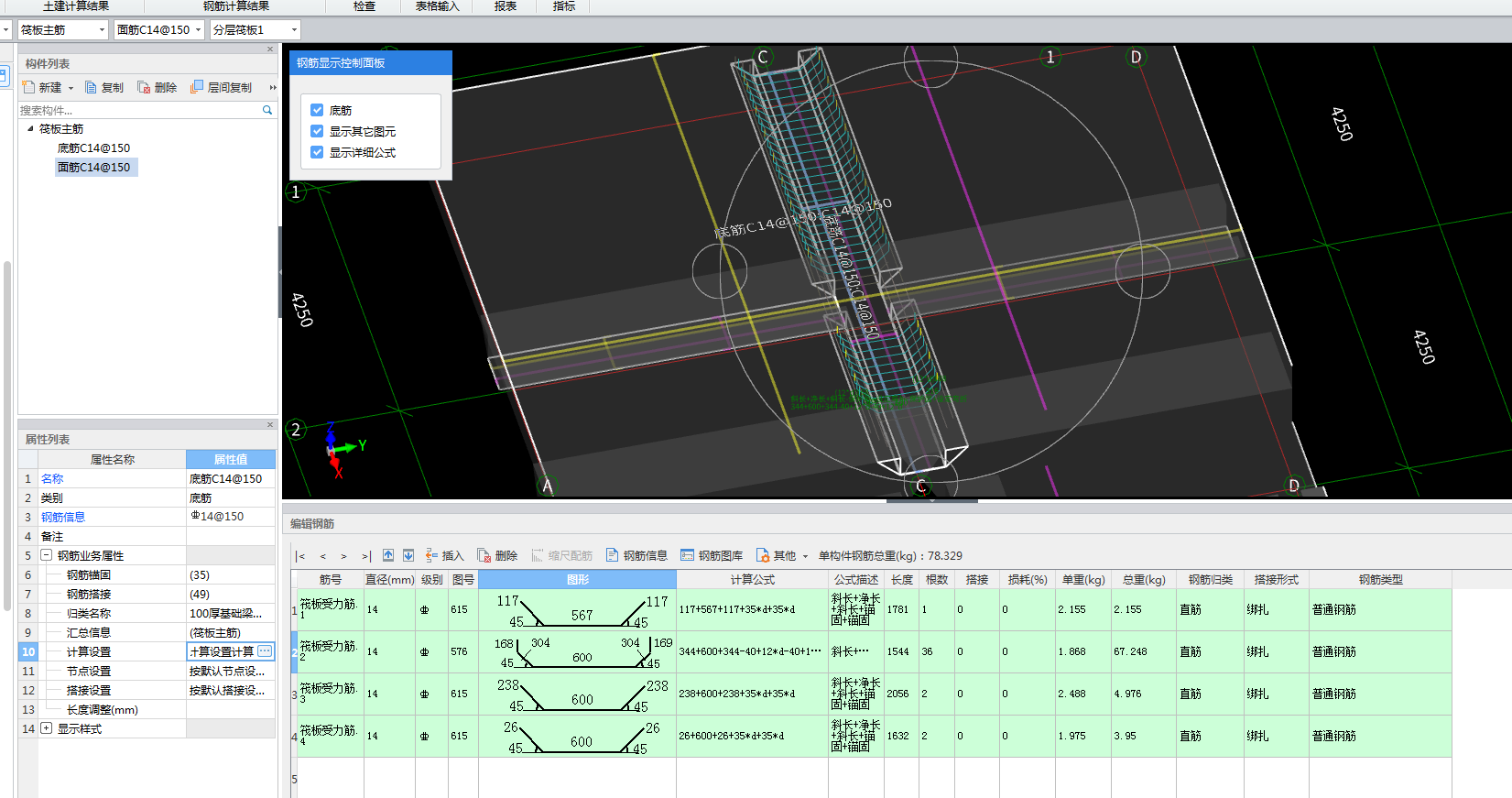This screenshot has width=1512, height=798.
Task: Click the 钢筋信息 property link
Action: tap(63, 517)
